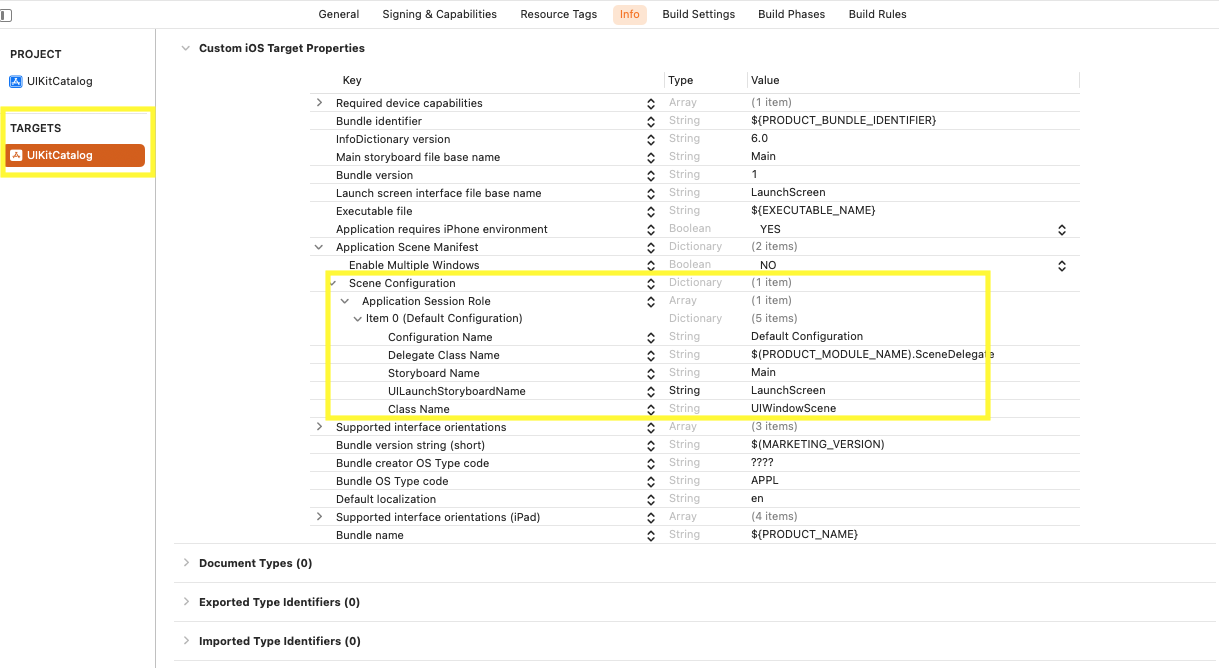1219x668 pixels.
Task: Select UIKitCatalog project icon under PROJECT
Action: pos(15,82)
